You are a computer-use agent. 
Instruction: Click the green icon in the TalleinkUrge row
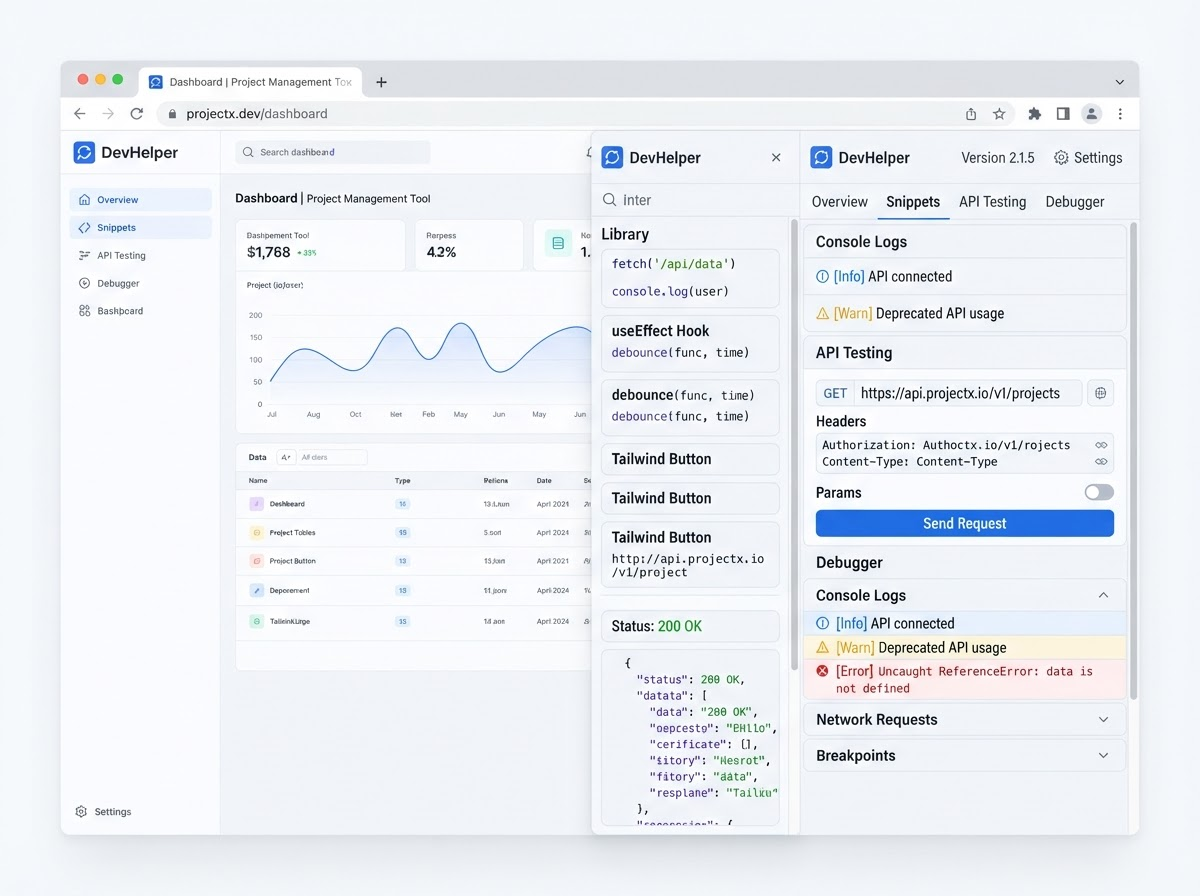pyautogui.click(x=256, y=621)
